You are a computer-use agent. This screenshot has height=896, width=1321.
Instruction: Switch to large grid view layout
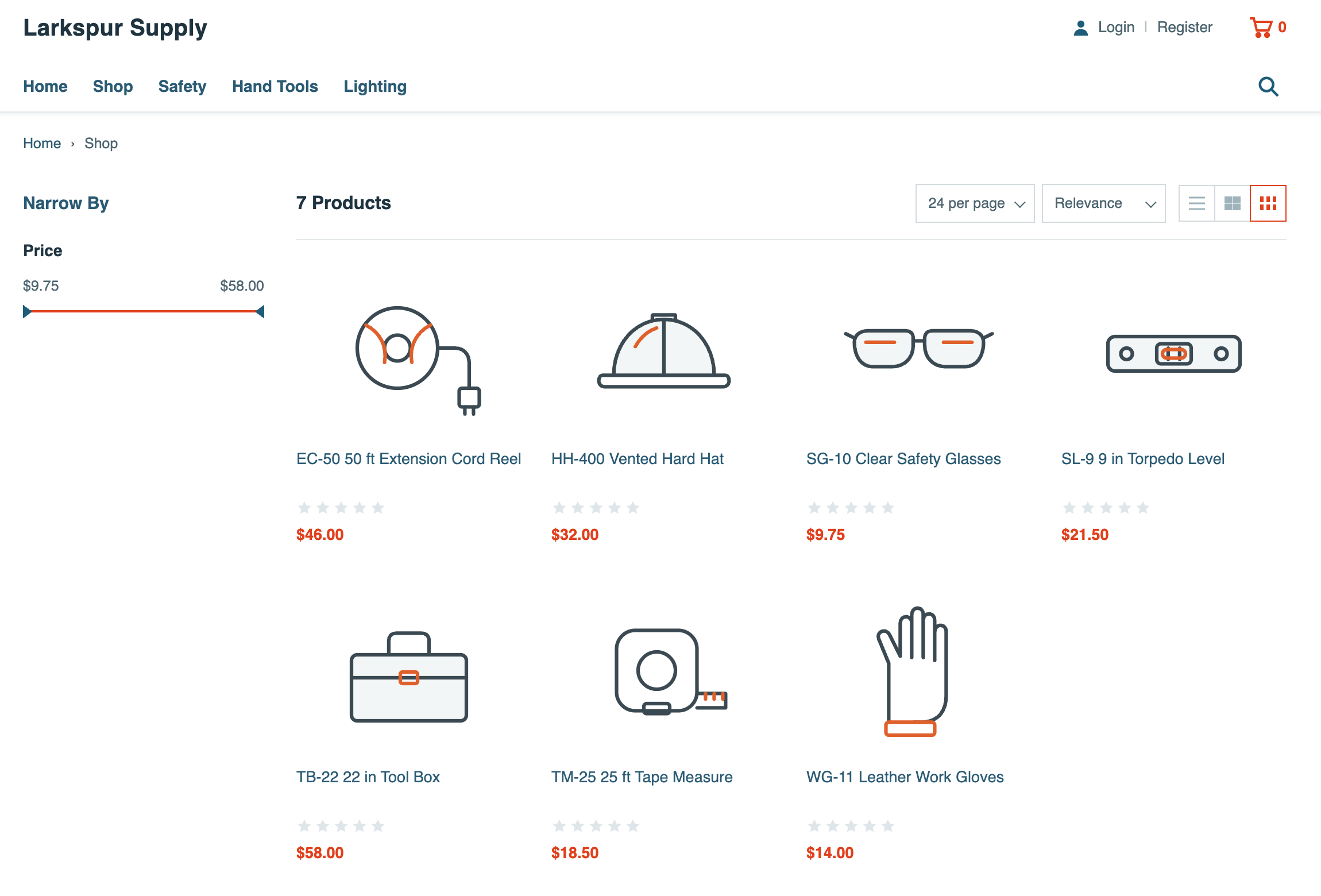tap(1233, 203)
